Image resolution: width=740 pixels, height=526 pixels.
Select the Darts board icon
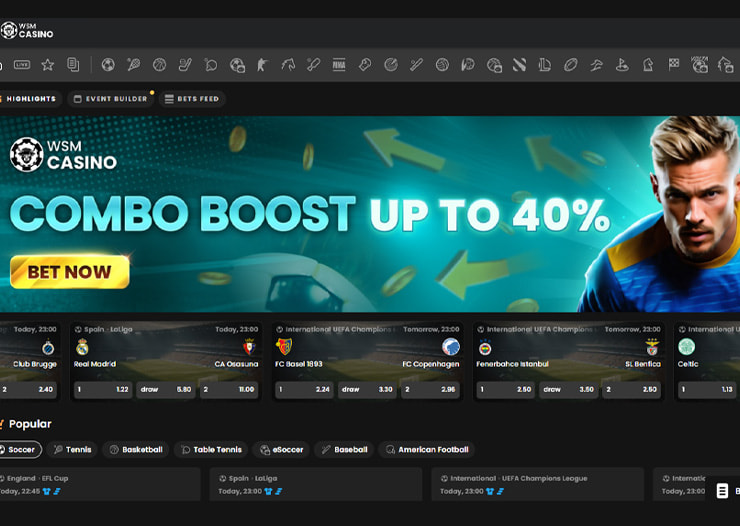click(391, 65)
